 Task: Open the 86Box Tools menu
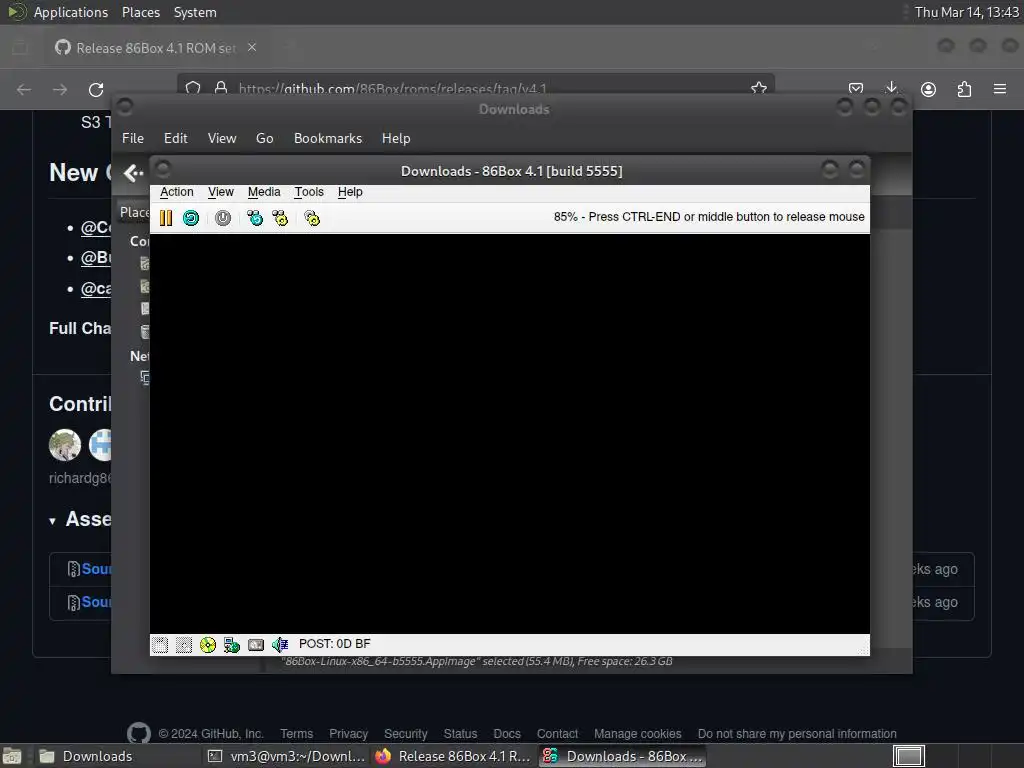[x=309, y=192]
